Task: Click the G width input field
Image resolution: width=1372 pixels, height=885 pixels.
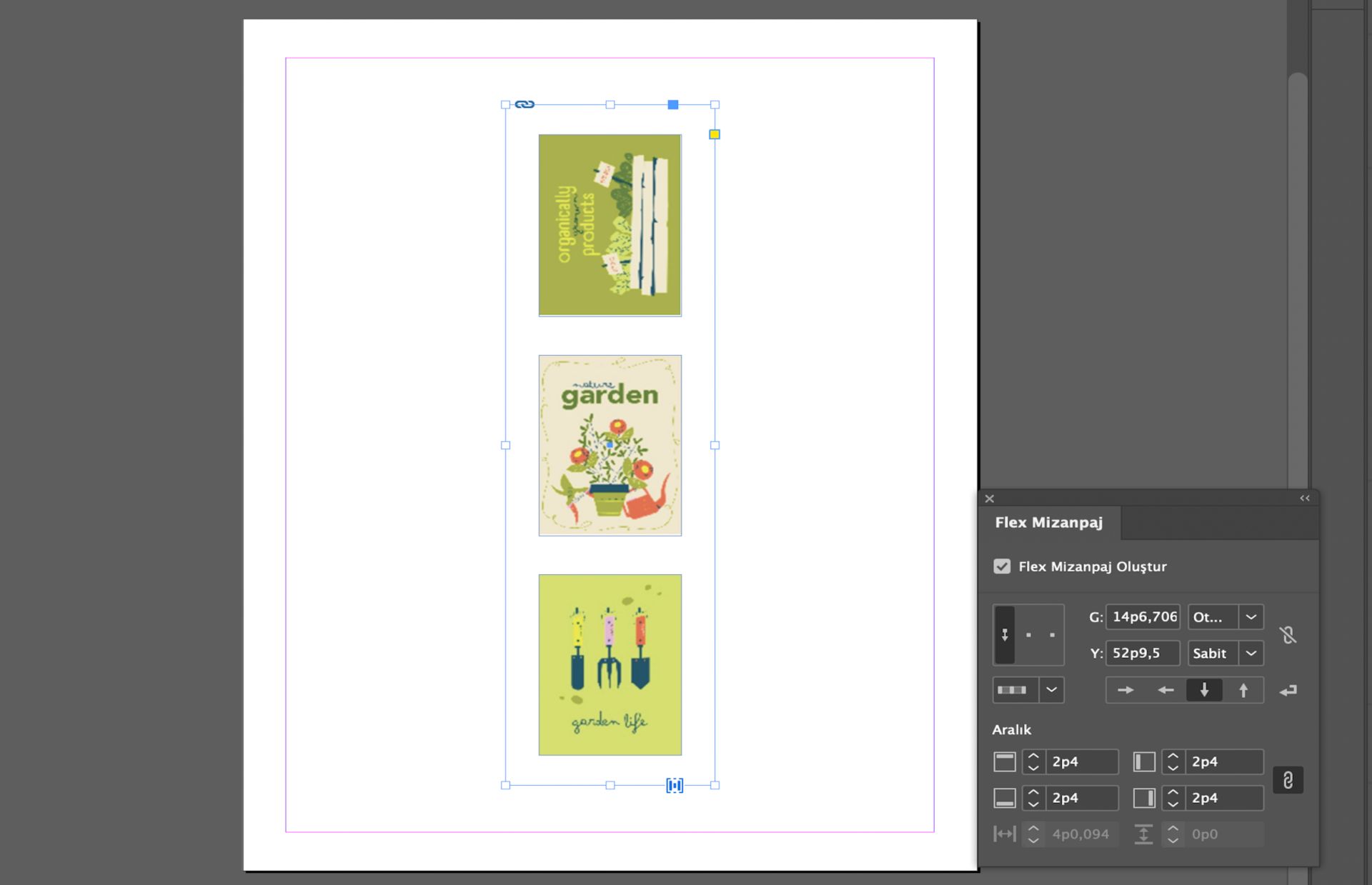Action: coord(1143,617)
